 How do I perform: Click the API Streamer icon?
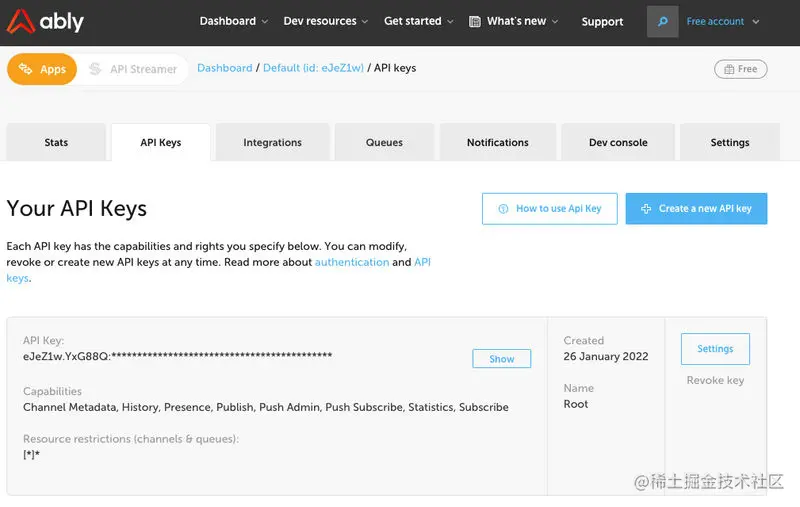click(95, 69)
